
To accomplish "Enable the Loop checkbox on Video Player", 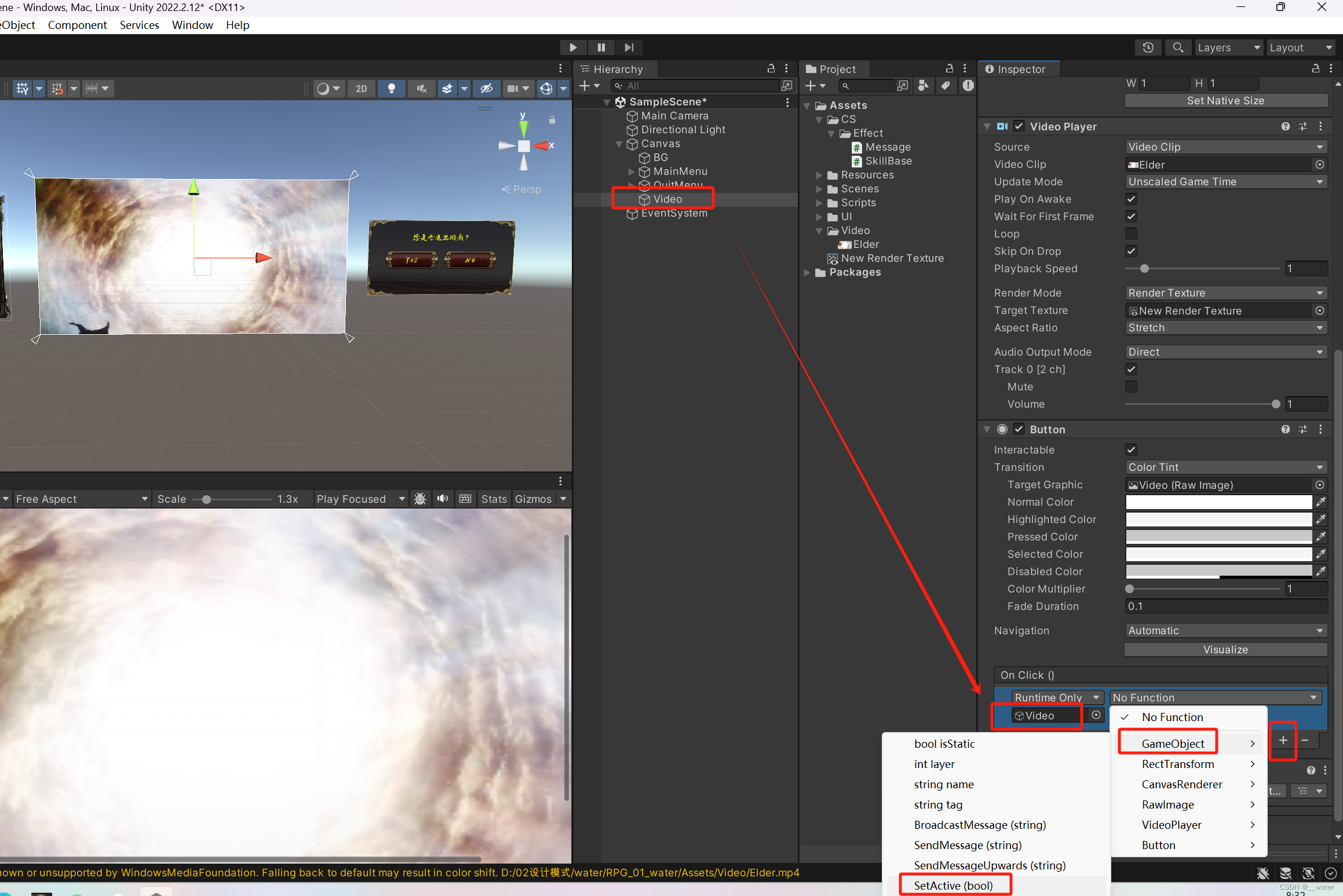I will coord(1131,233).
